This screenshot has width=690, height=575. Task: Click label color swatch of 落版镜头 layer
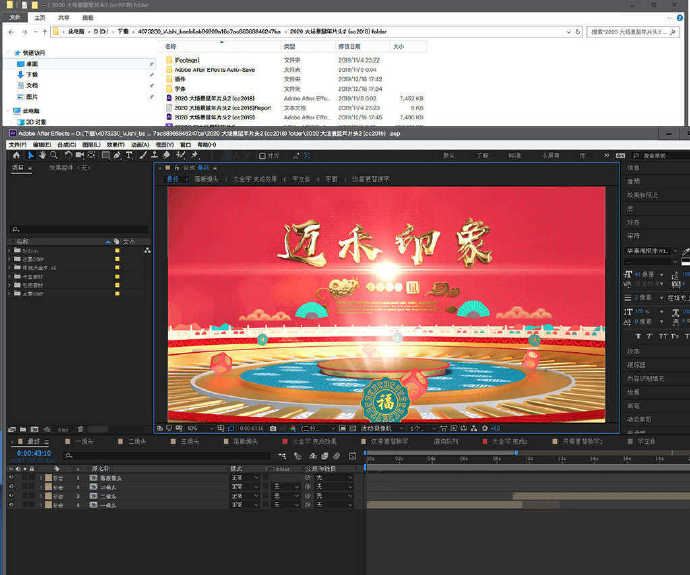click(x=49, y=478)
